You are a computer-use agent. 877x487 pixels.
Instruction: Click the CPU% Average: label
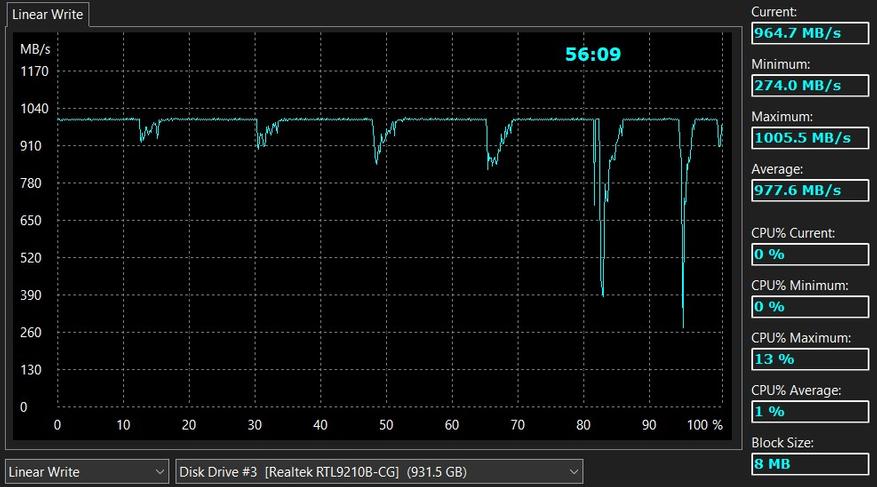[x=796, y=391]
